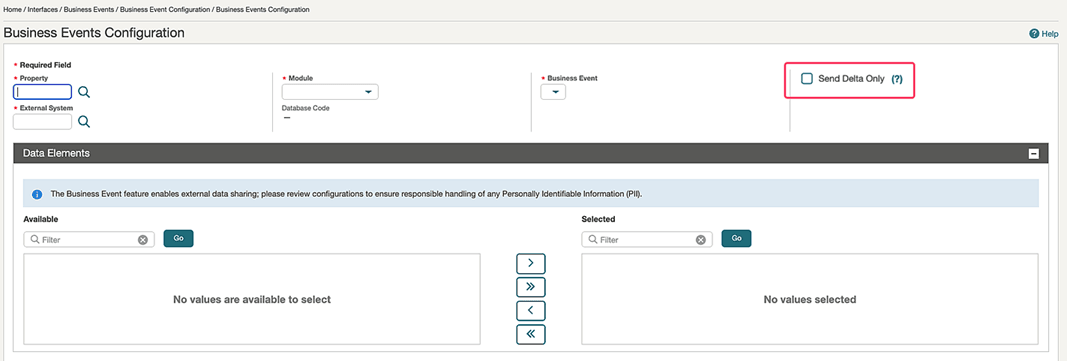
Task: Clear the Selected filter with X icon
Action: (701, 239)
